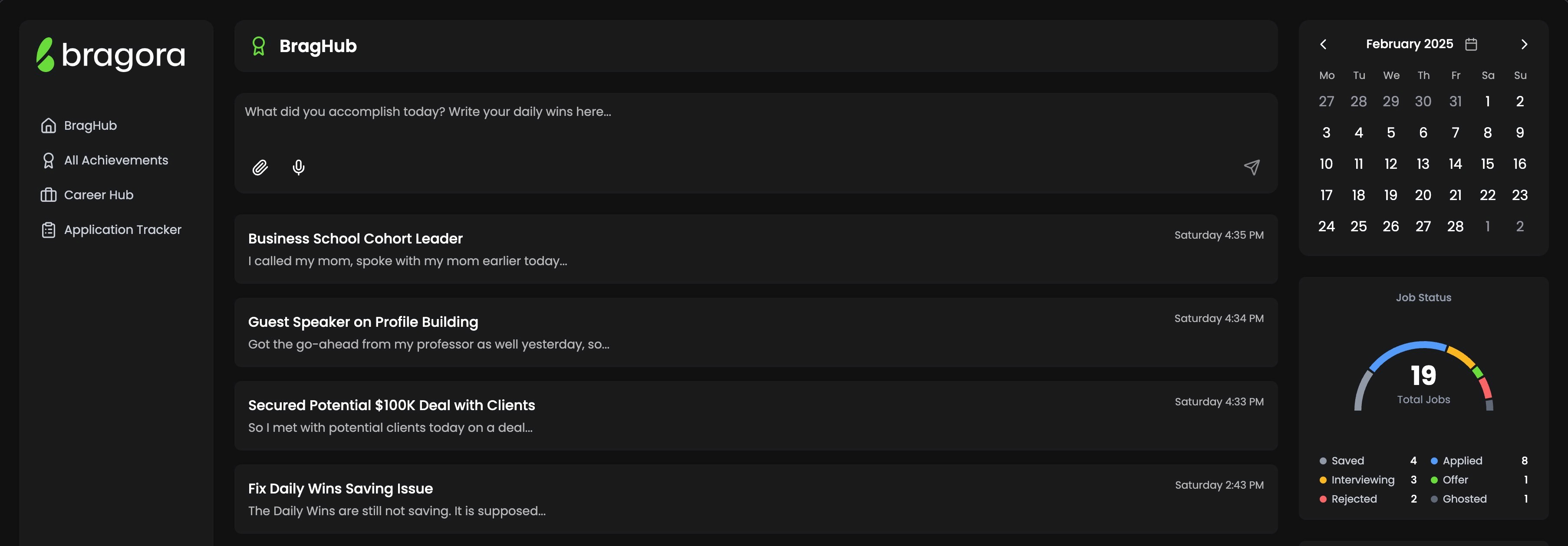Image resolution: width=1568 pixels, height=546 pixels.
Task: Open the Business School Cohort Leader entry
Action: pyautogui.click(x=755, y=249)
